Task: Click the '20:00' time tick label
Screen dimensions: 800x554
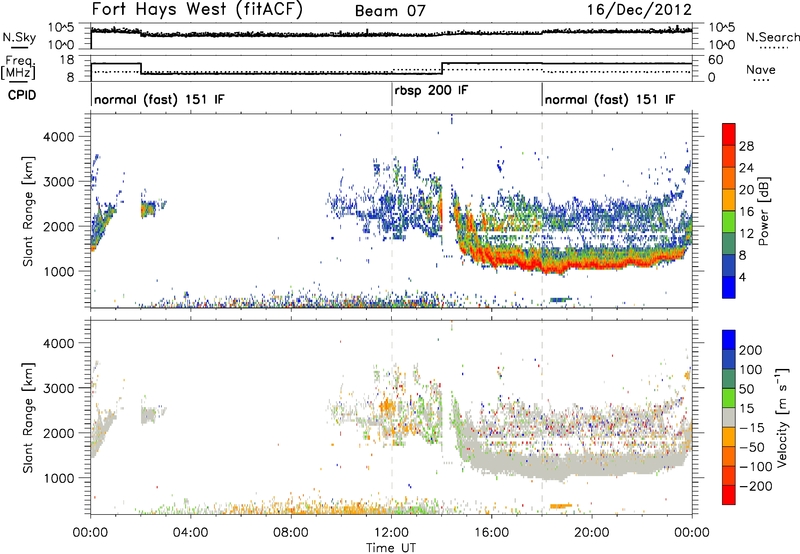Action: click(592, 533)
